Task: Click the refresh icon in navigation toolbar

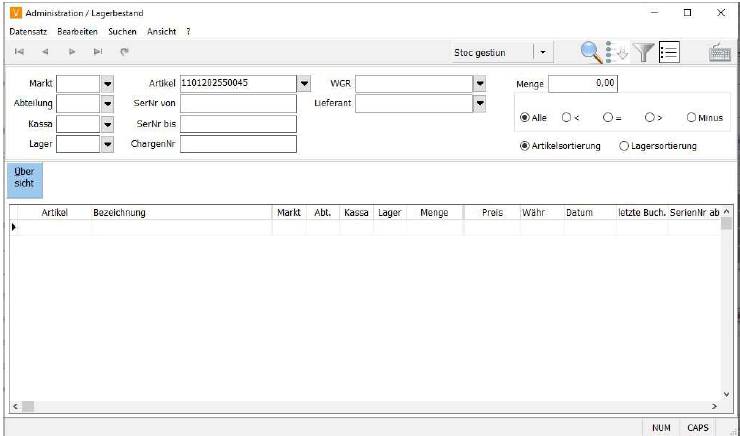Action: tap(124, 52)
